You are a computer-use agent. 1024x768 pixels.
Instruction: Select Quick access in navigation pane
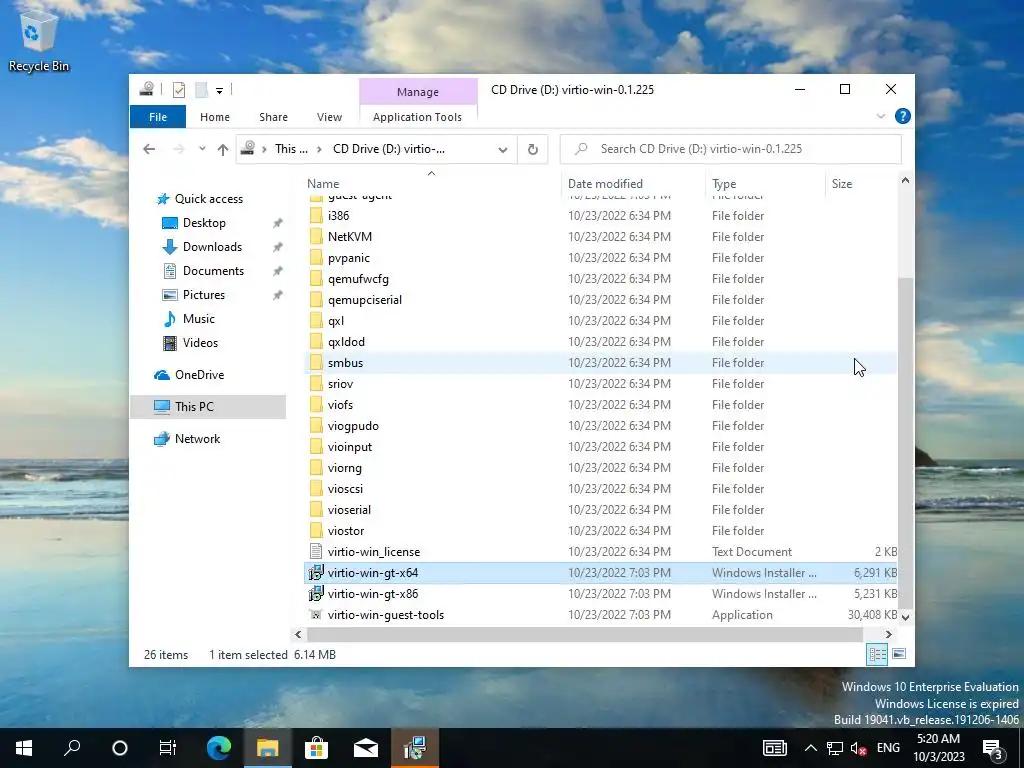pyautogui.click(x=208, y=199)
